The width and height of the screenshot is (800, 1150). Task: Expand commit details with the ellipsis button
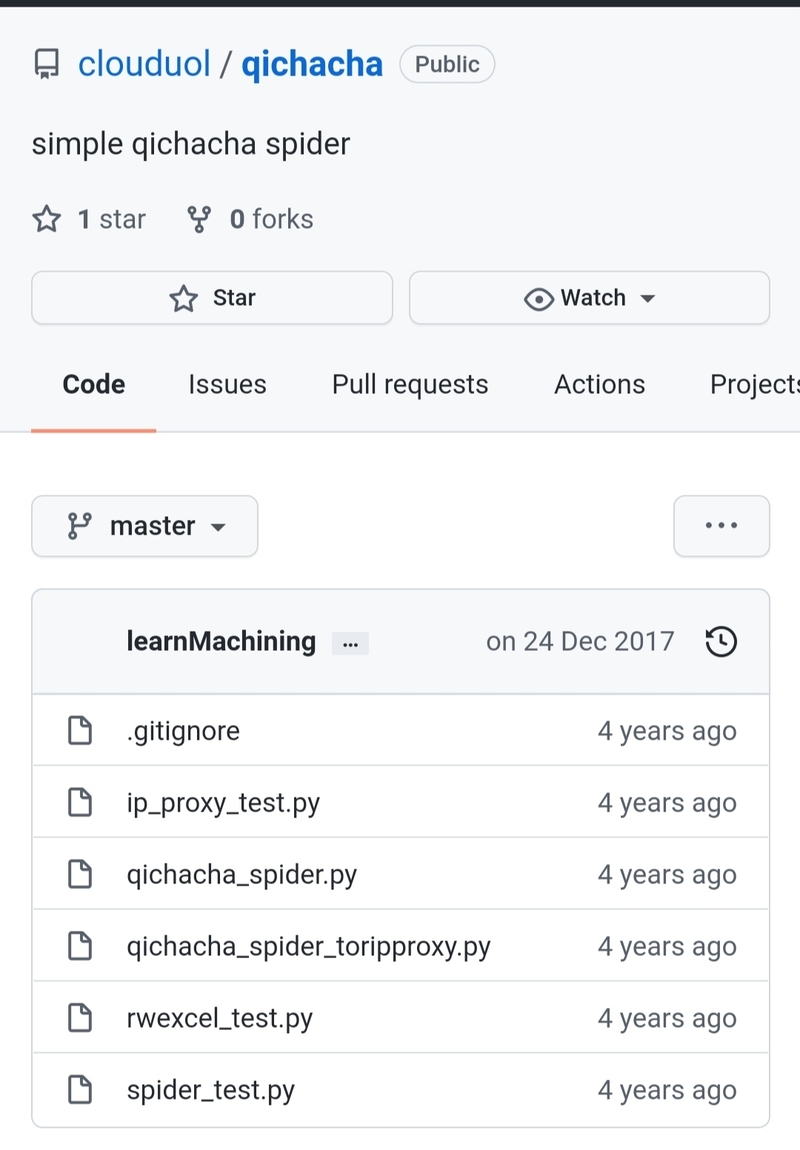pos(350,643)
